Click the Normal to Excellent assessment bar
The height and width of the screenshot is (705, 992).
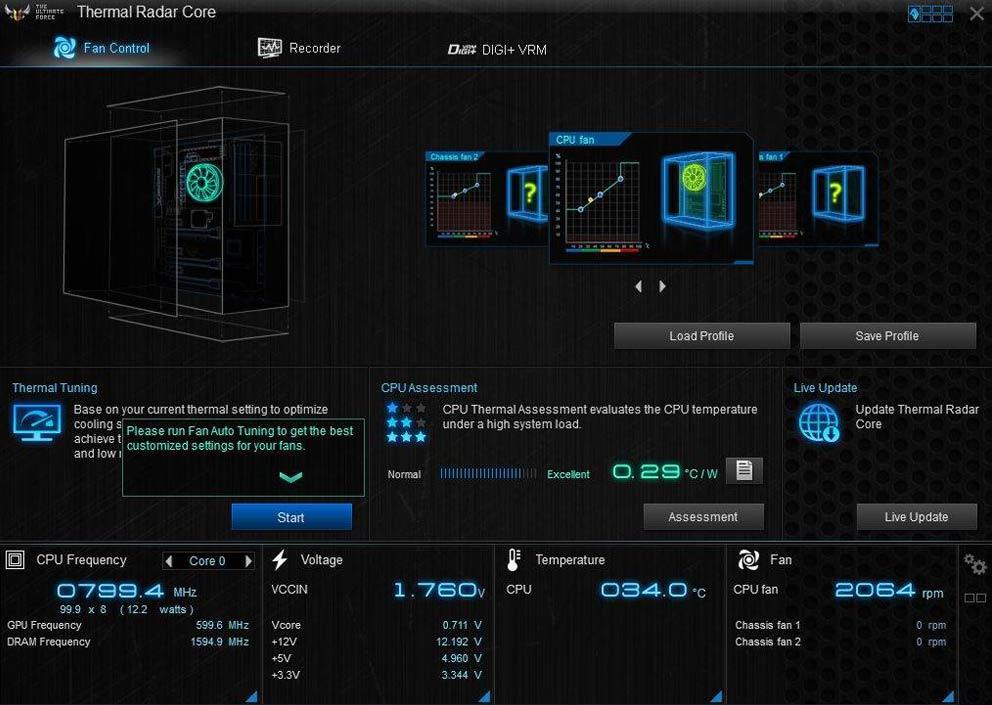488,473
